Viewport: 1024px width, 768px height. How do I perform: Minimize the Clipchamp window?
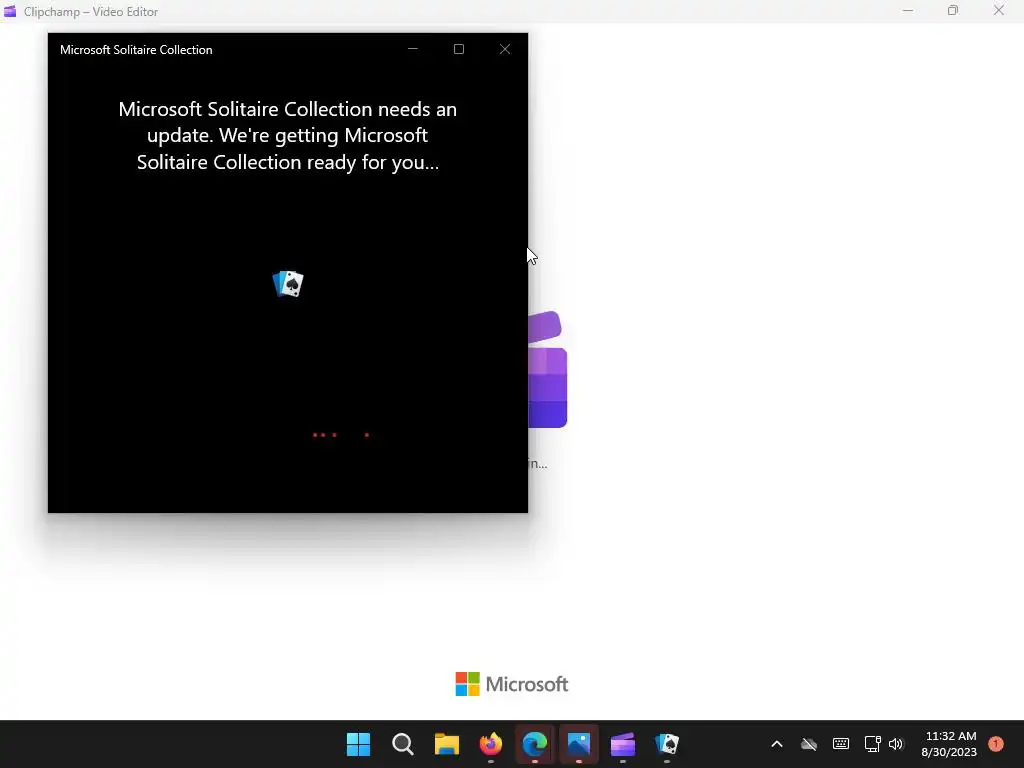(908, 11)
